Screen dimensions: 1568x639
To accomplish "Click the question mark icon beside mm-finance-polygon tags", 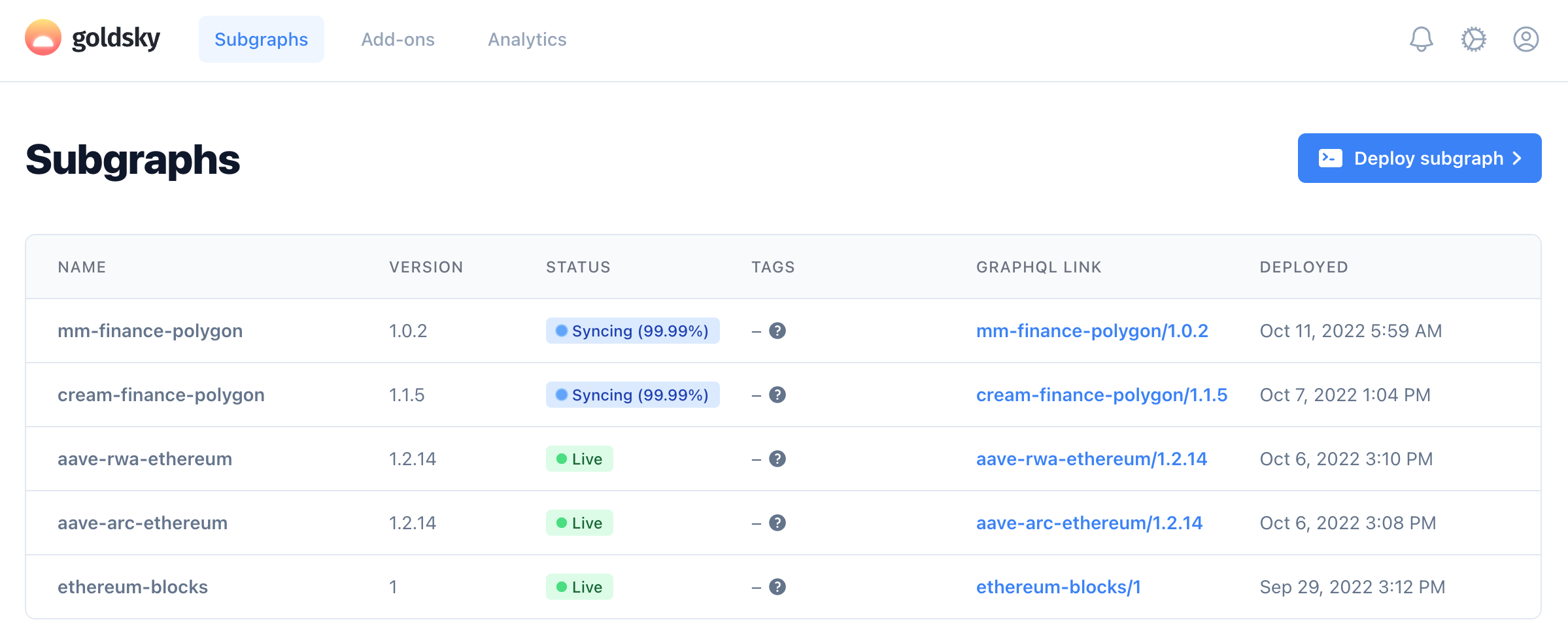I will click(x=777, y=331).
